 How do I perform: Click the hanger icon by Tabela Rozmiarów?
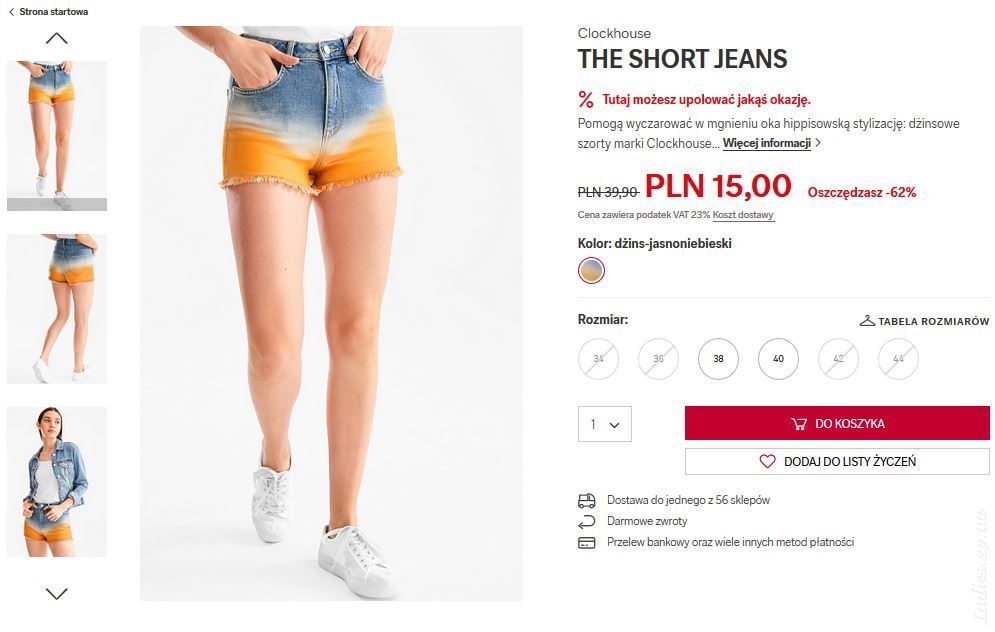pyautogui.click(x=867, y=321)
